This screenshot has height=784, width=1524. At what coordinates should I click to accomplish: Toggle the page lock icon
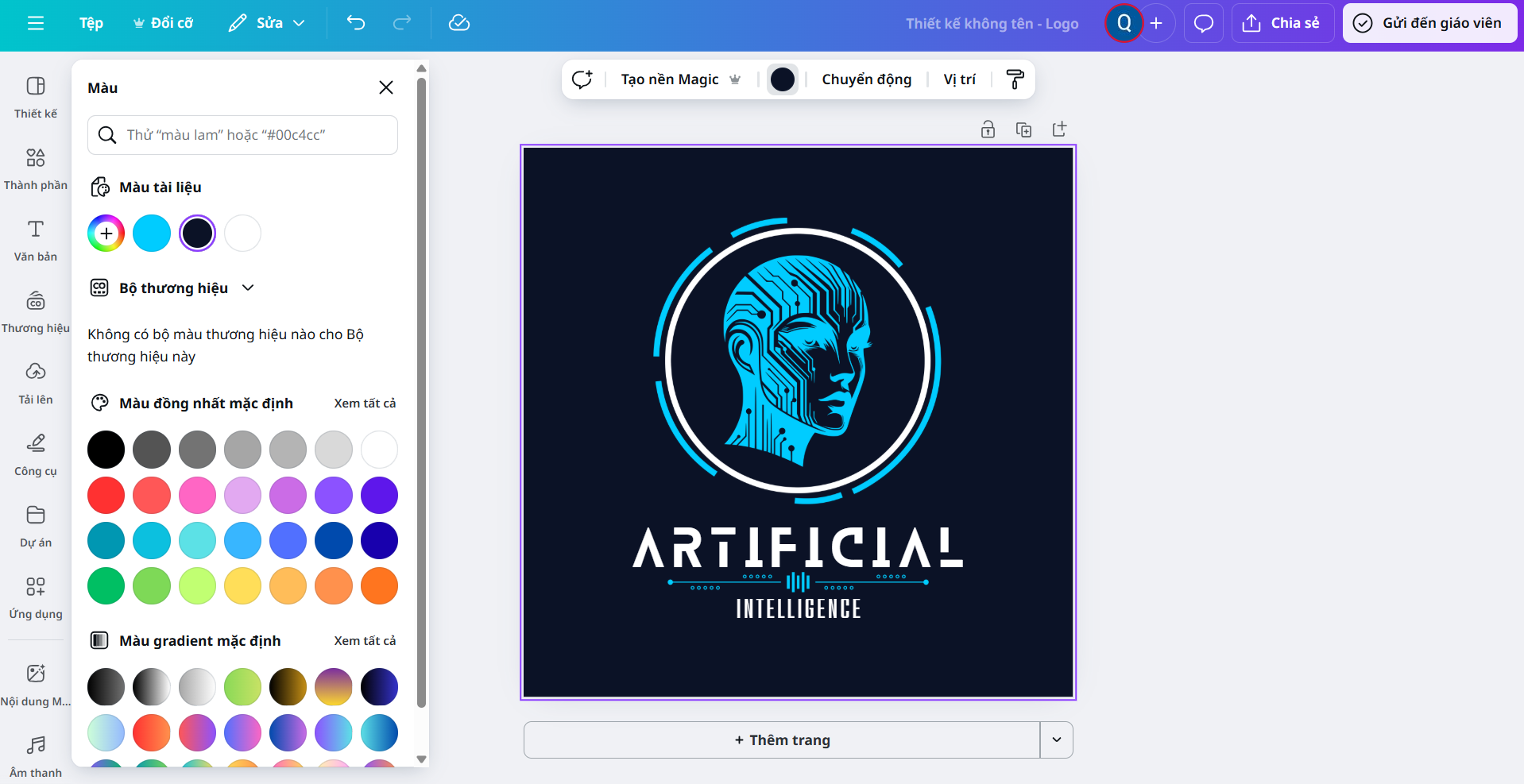988,129
